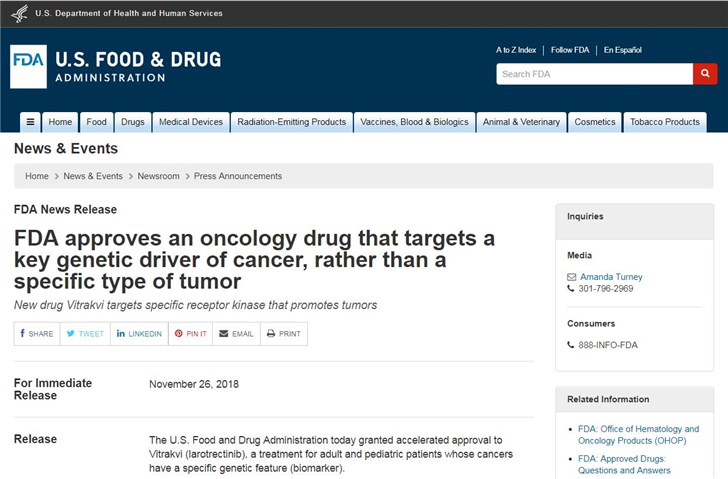Click the Amanda Turney media contact link
728x479 pixels.
[x=611, y=277]
